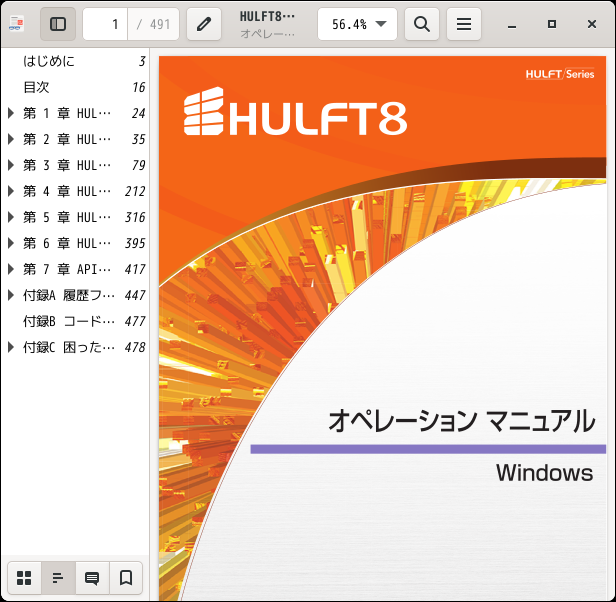
Task: Click the Windows text on cover
Action: click(544, 473)
